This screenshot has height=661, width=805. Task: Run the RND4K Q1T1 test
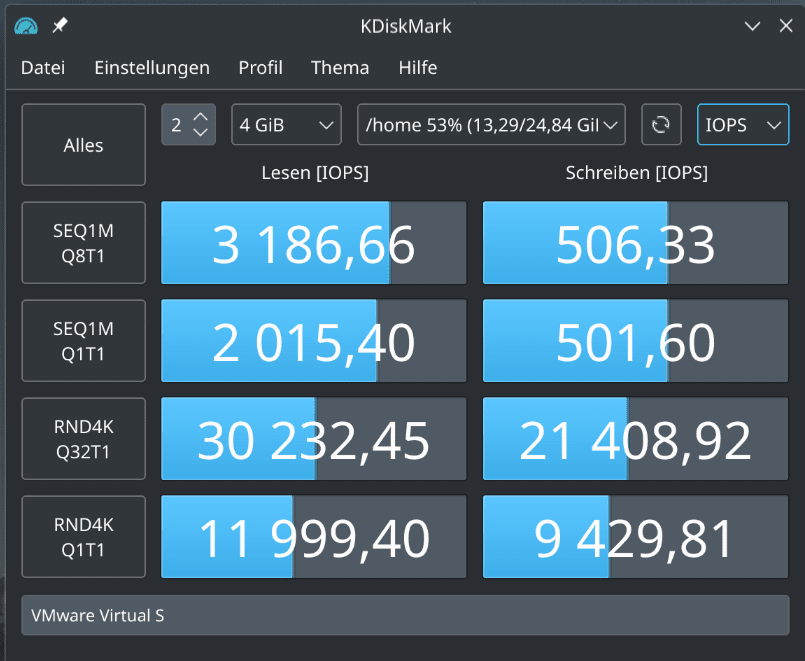coord(84,537)
